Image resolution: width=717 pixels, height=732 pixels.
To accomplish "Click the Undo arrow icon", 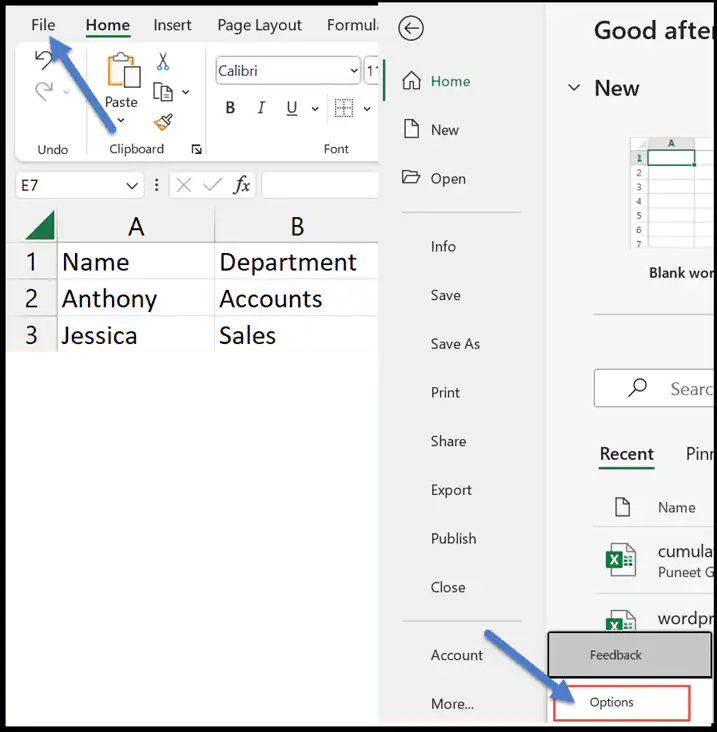I will [x=43, y=60].
